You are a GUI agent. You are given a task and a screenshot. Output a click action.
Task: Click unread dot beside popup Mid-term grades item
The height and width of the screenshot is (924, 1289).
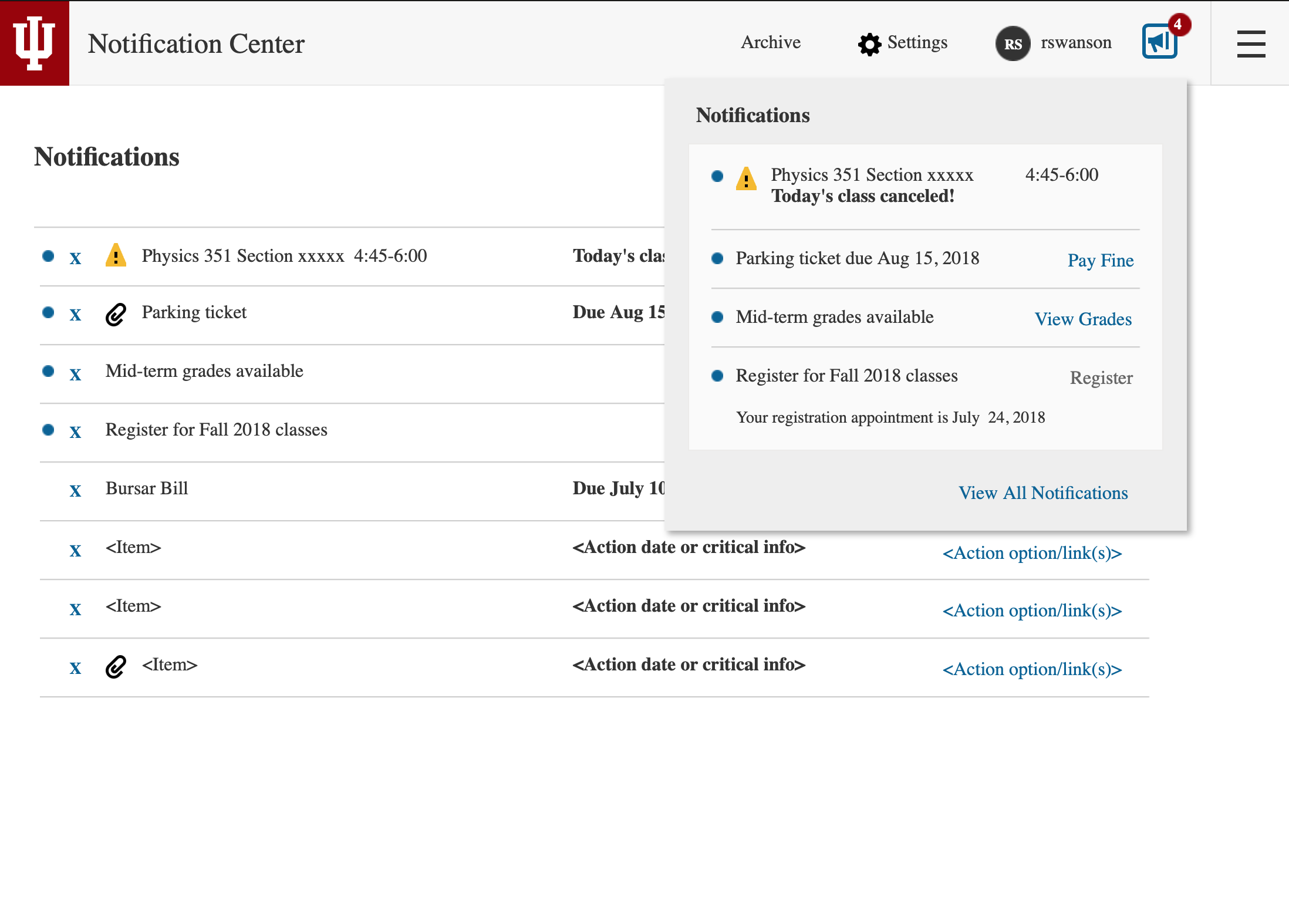click(717, 317)
